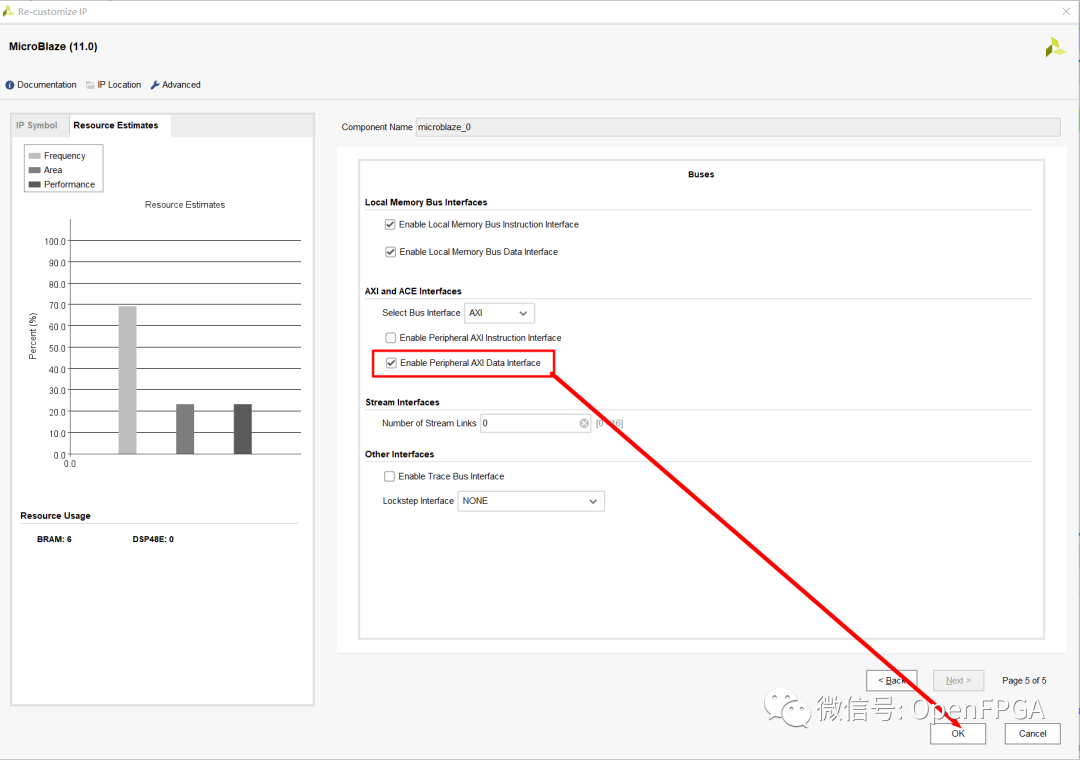Click the Frequency legend swatch
The height and width of the screenshot is (760, 1080).
(34, 156)
